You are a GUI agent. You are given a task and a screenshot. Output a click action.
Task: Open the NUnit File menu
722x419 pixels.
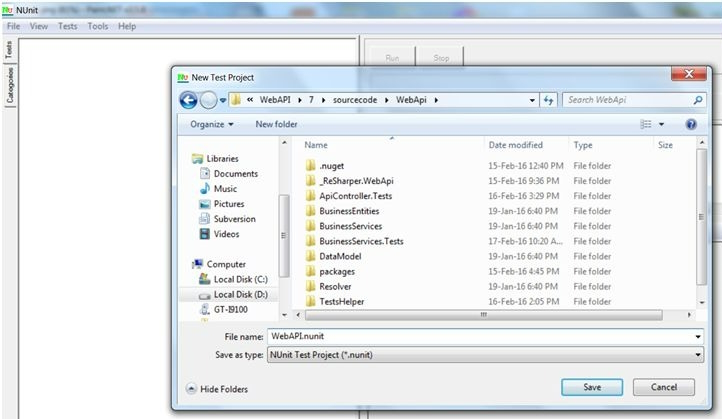click(13, 26)
